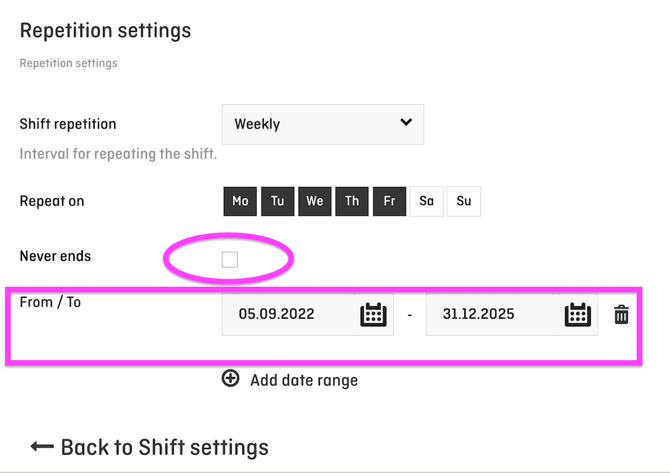Toggle Tuesday repeat day
Image resolution: width=670 pixels, height=473 pixels.
(277, 201)
